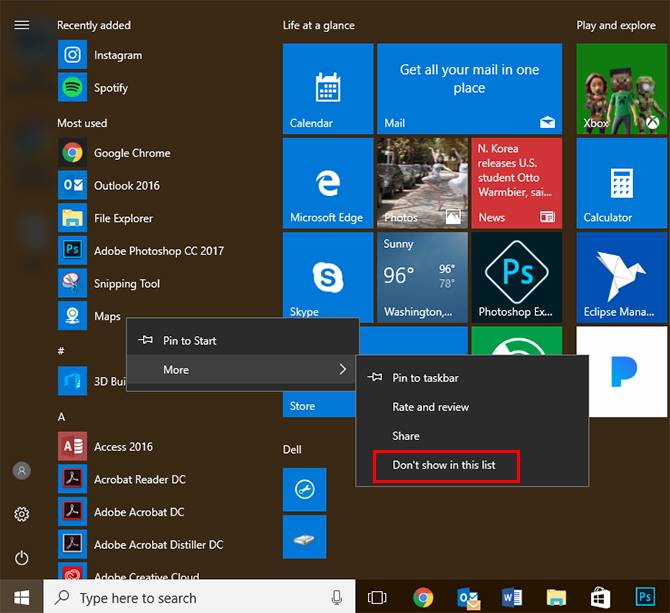
Task: Open the Photoshop Express tile
Action: [x=517, y=277]
